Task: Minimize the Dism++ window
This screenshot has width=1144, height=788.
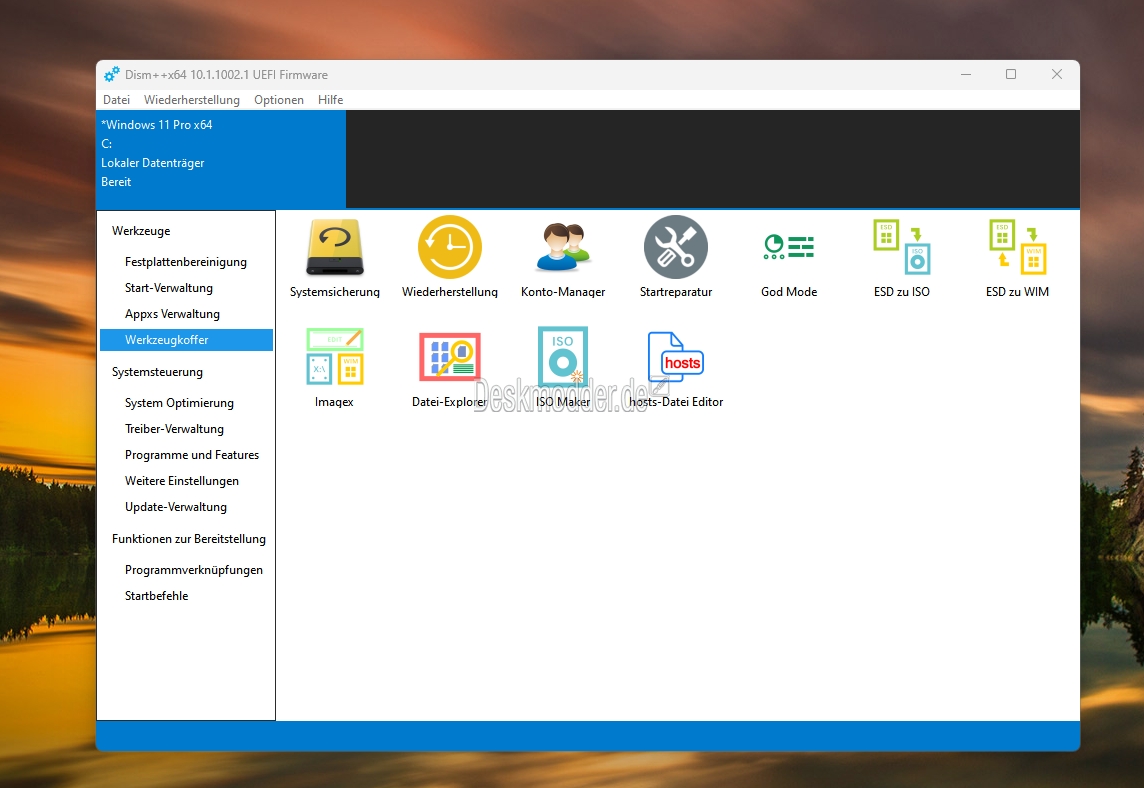Action: tap(965, 74)
